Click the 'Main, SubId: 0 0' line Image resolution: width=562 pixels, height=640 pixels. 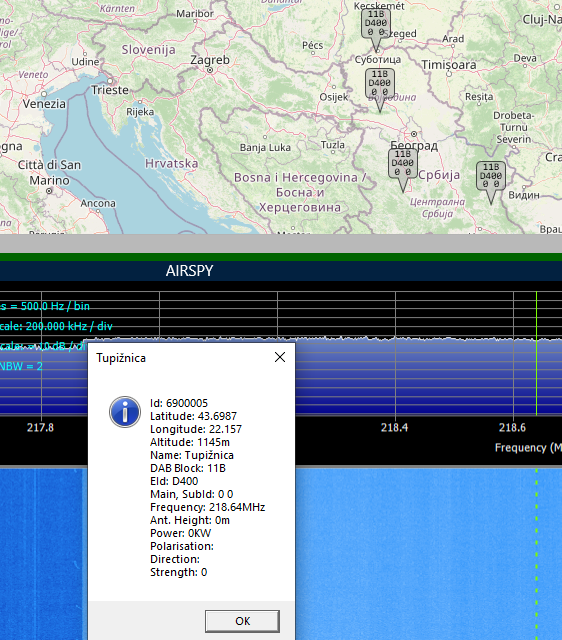(191, 494)
